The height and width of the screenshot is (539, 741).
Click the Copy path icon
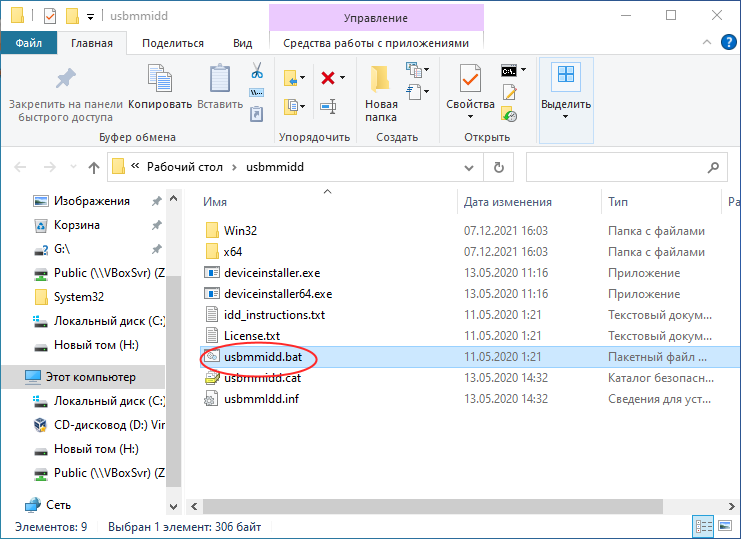pos(257,92)
